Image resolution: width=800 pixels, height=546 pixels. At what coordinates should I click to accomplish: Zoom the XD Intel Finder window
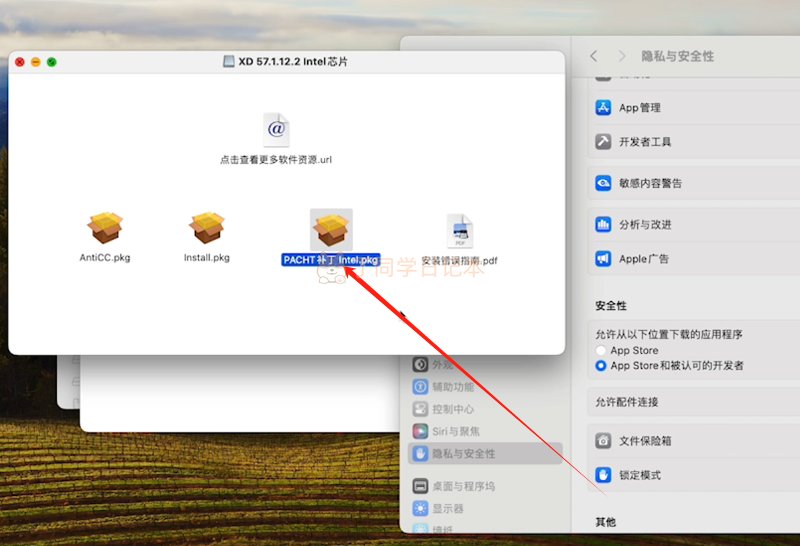(52, 62)
